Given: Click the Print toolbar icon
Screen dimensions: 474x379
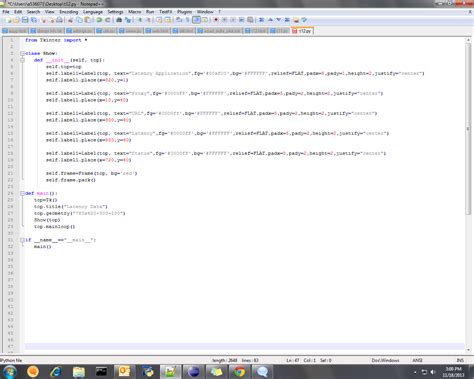Looking at the screenshot, I should [x=59, y=20].
